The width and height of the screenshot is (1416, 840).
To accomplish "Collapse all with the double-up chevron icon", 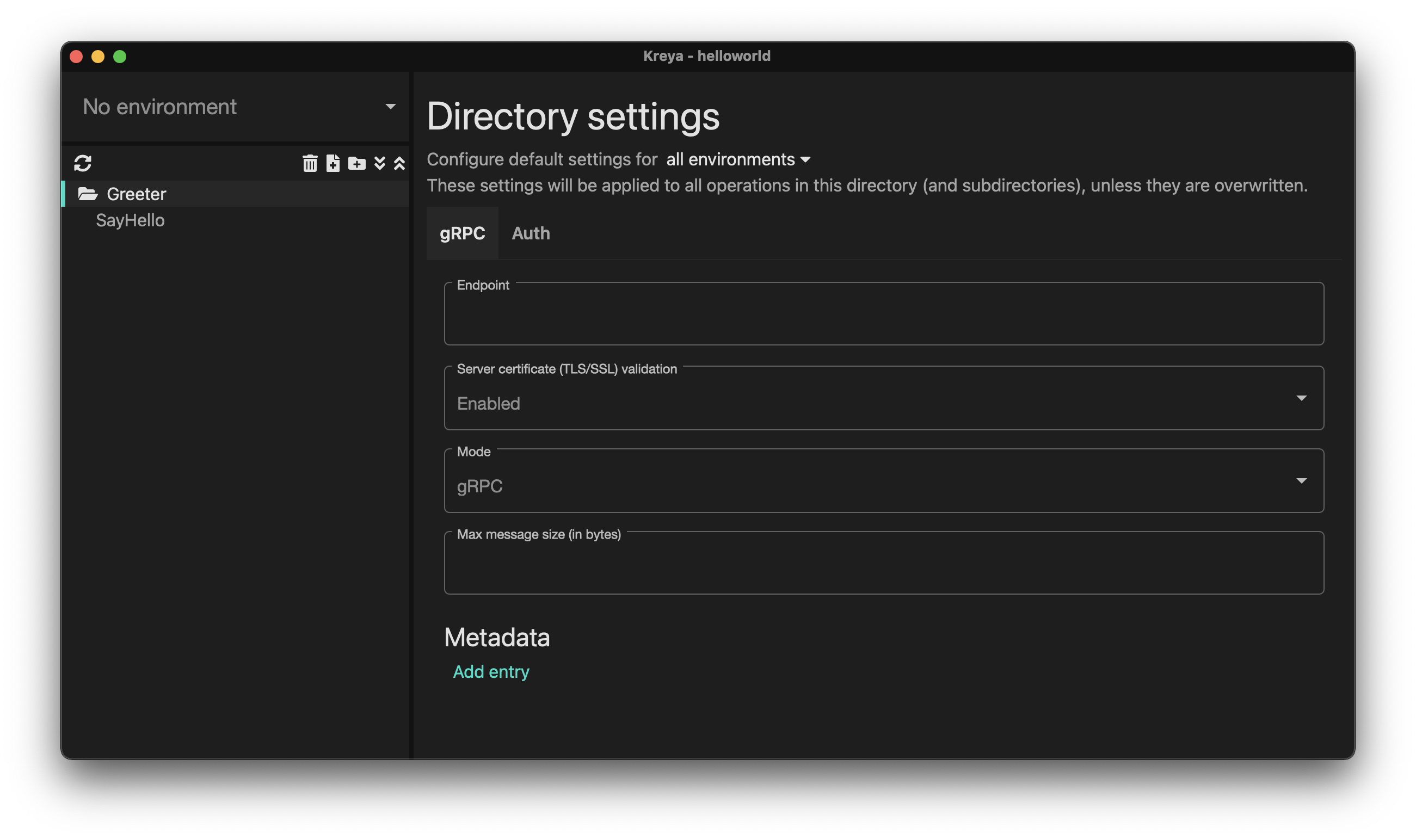I will click(399, 164).
